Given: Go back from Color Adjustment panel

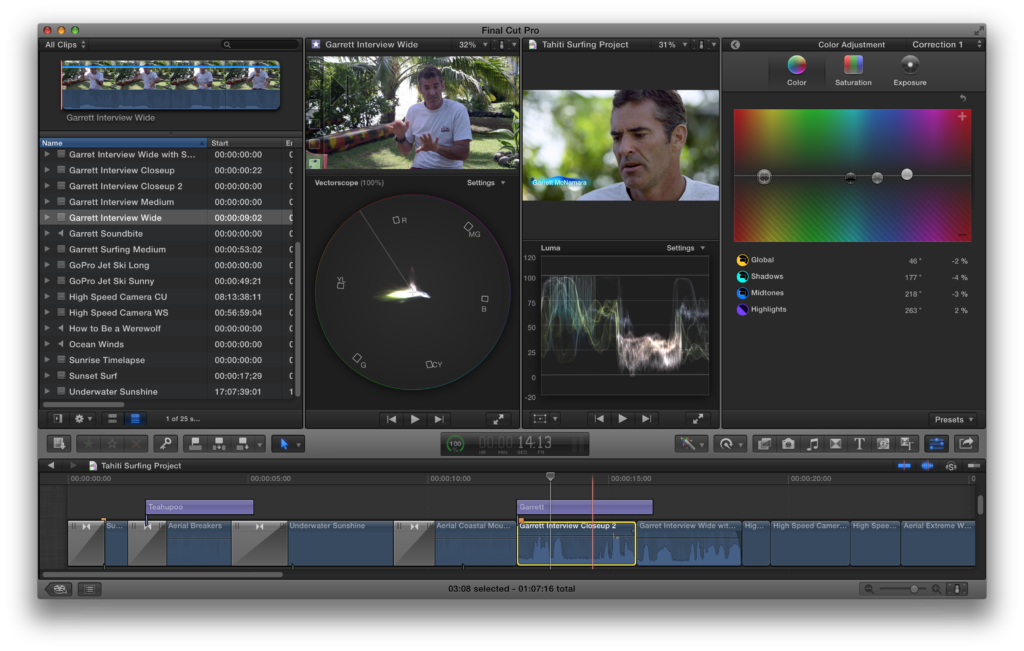Looking at the screenshot, I should [x=735, y=44].
